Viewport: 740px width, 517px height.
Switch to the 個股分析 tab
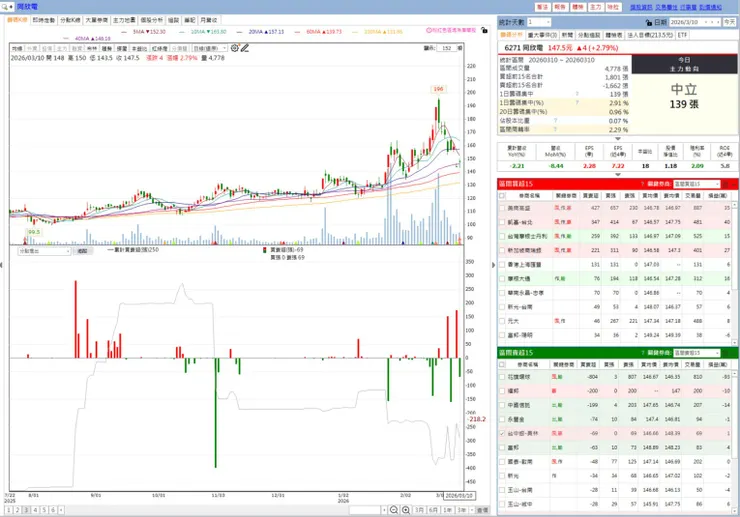pos(151,20)
